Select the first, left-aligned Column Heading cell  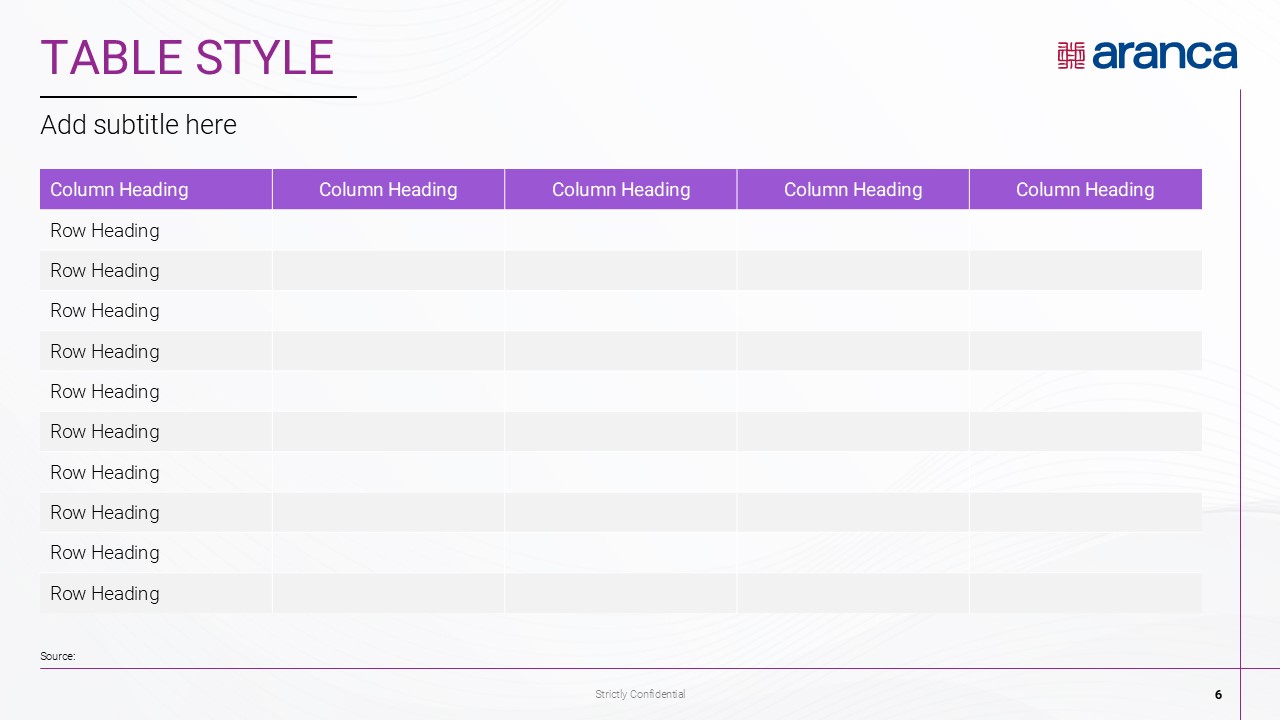point(119,190)
